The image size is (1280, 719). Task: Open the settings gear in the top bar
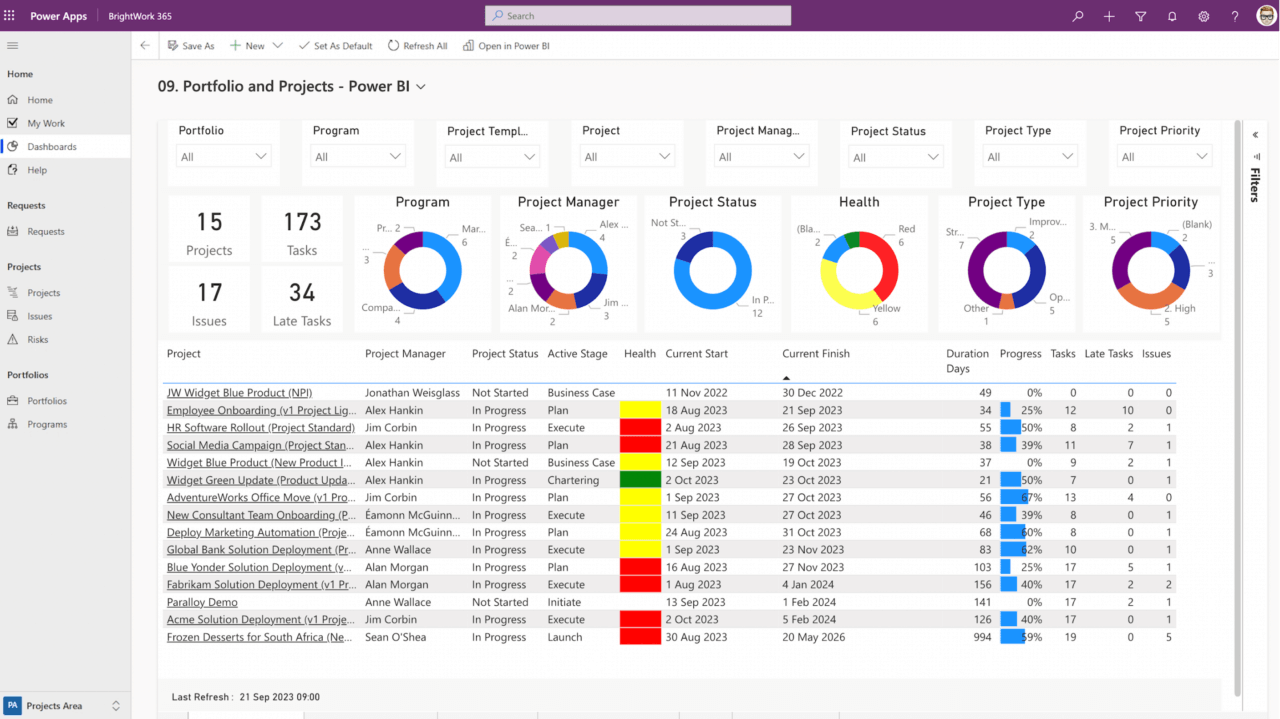click(1204, 16)
